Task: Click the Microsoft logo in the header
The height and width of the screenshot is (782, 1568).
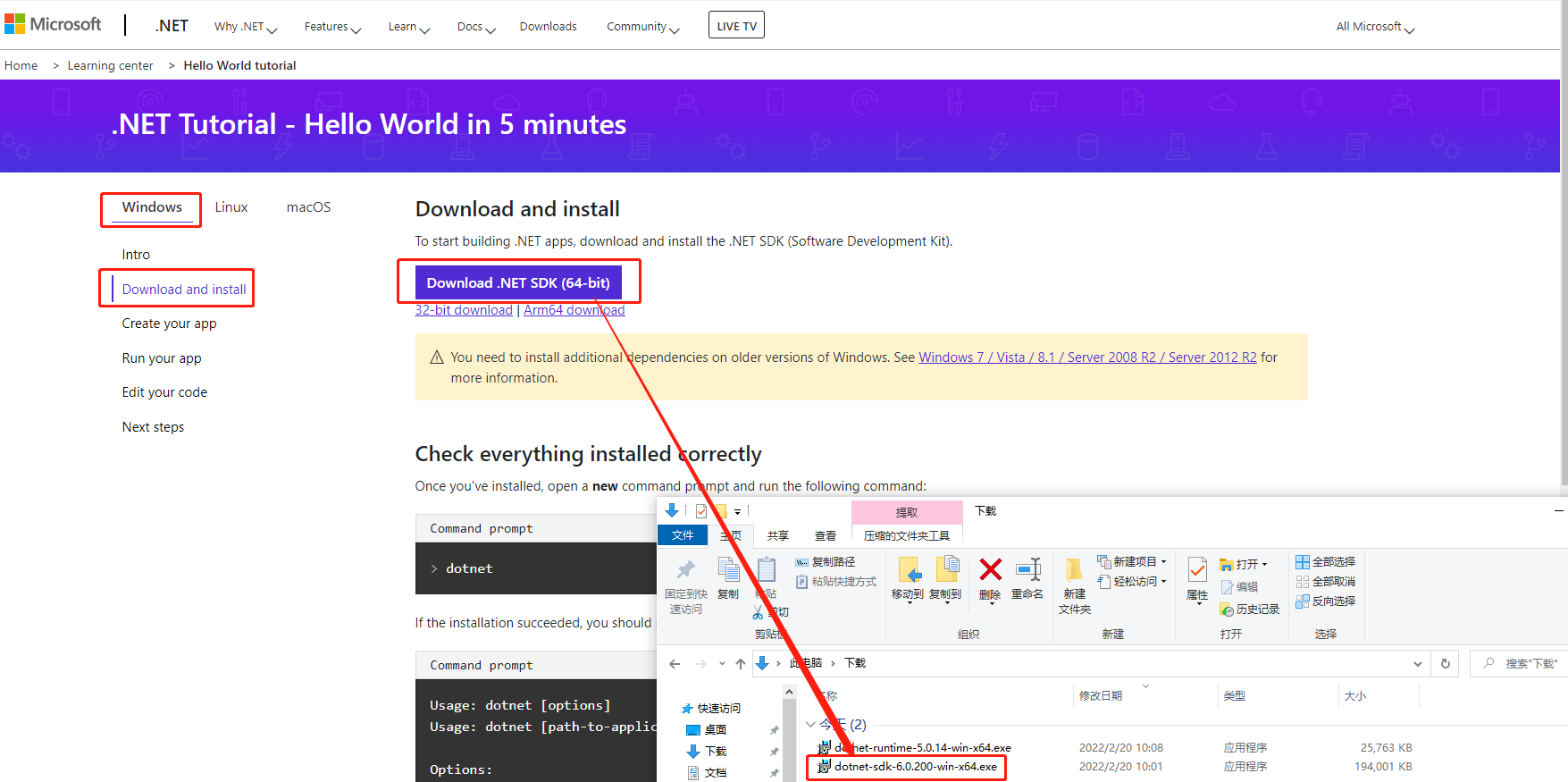Action: (53, 24)
